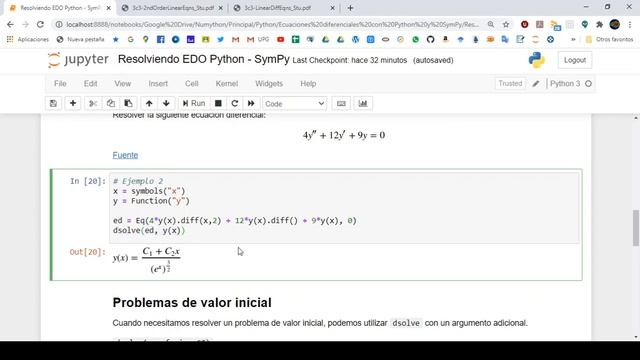Open the Widgets menu

click(269, 83)
